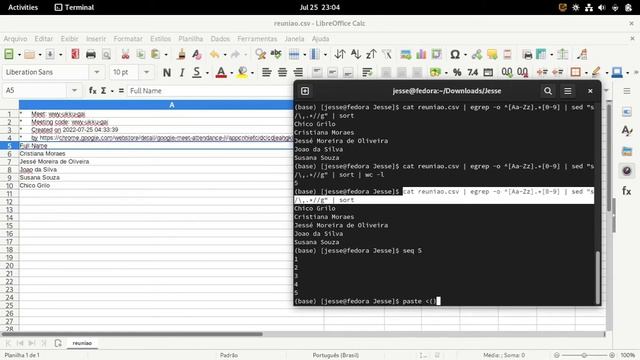The height and width of the screenshot is (360, 640).
Task: Click the Paste clipboard icon
Action: coord(156,54)
